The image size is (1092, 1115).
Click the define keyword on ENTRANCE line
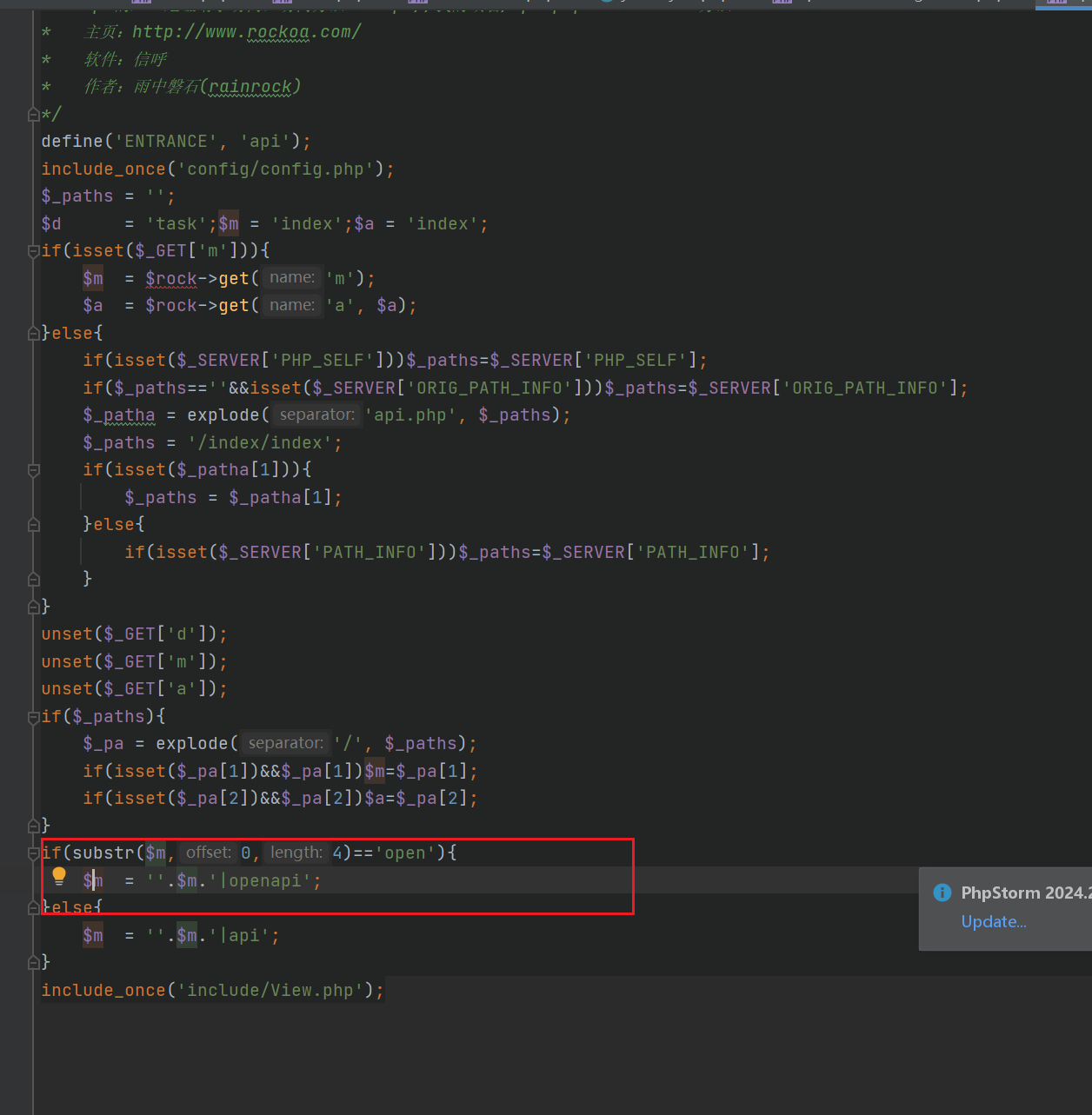(72, 142)
